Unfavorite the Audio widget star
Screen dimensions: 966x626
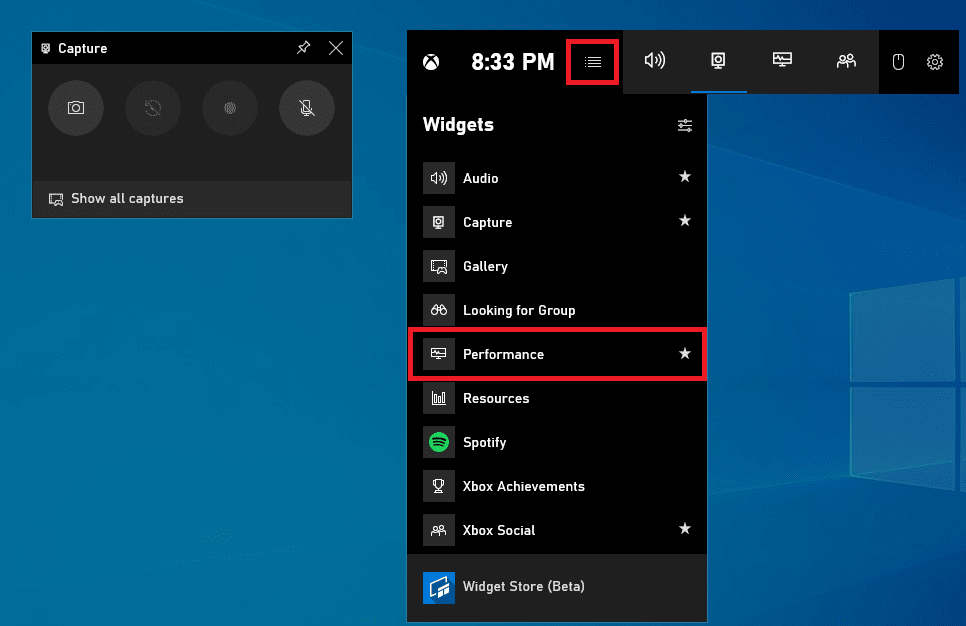point(684,177)
